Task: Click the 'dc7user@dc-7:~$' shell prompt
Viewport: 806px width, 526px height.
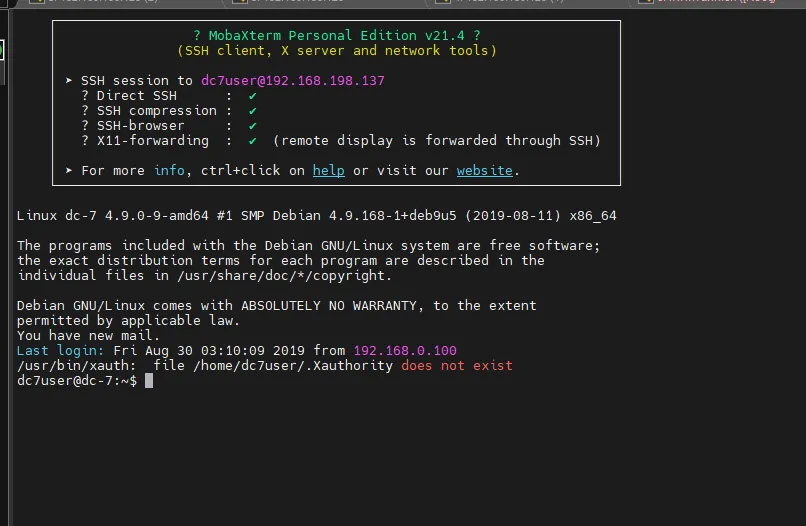Action: coord(77,381)
